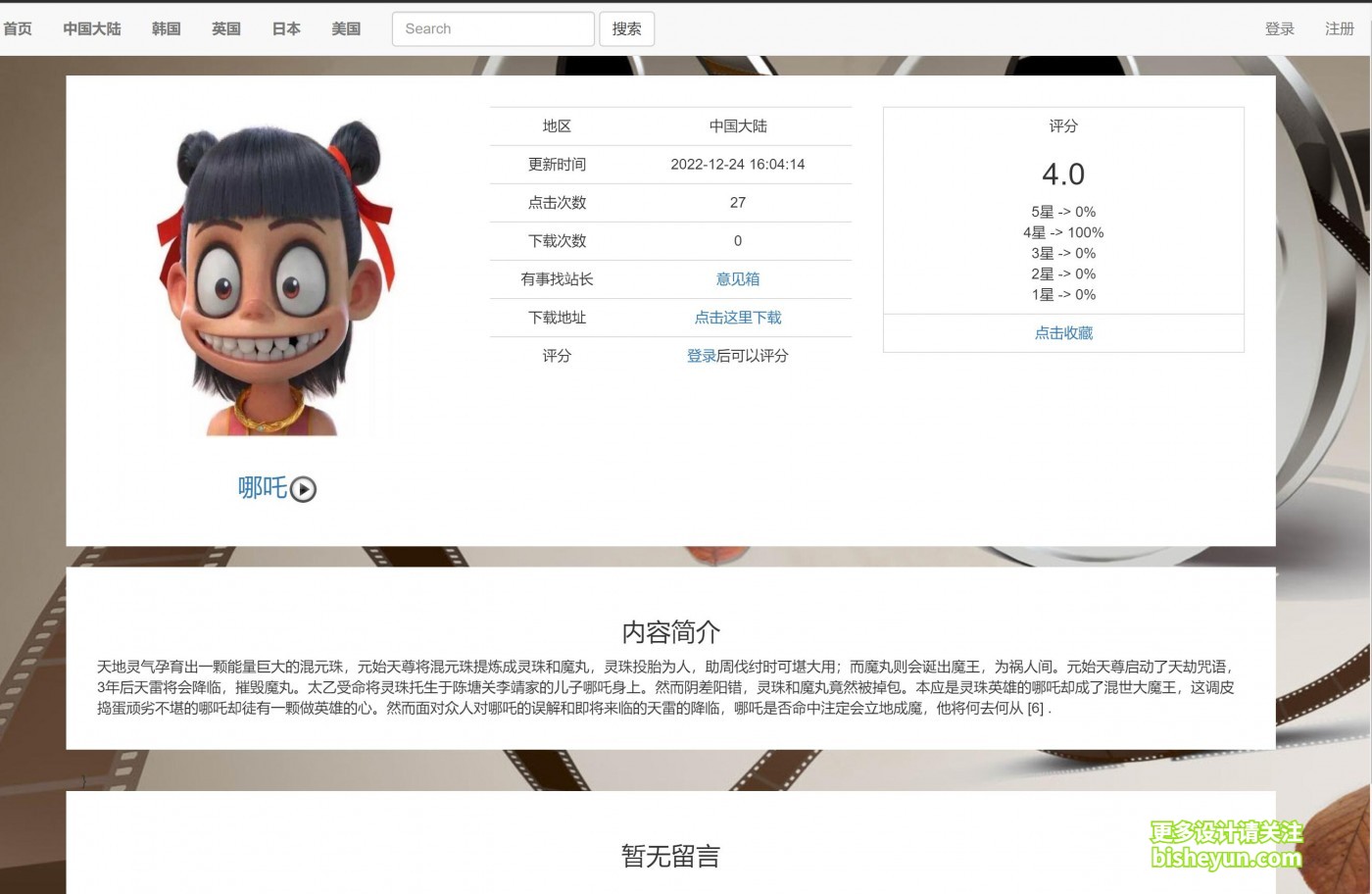Image resolution: width=1372 pixels, height=894 pixels.
Task: Select the update time 2022-12-24 16:04:14
Action: point(738,165)
